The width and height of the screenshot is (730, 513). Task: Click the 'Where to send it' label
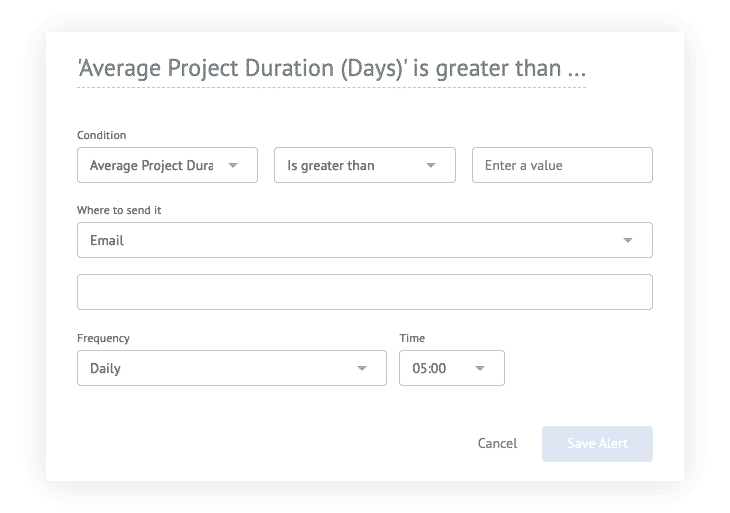click(x=119, y=210)
